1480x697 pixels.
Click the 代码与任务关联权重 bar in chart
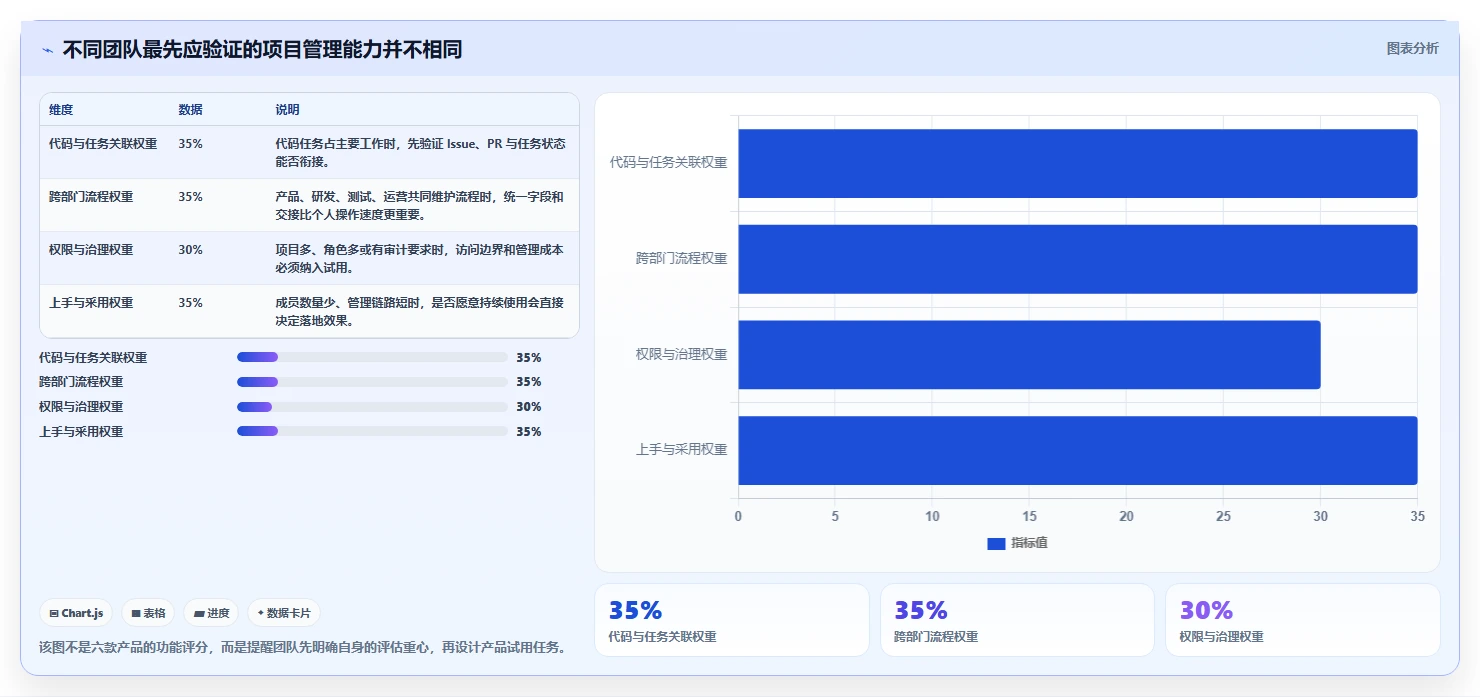point(1077,163)
